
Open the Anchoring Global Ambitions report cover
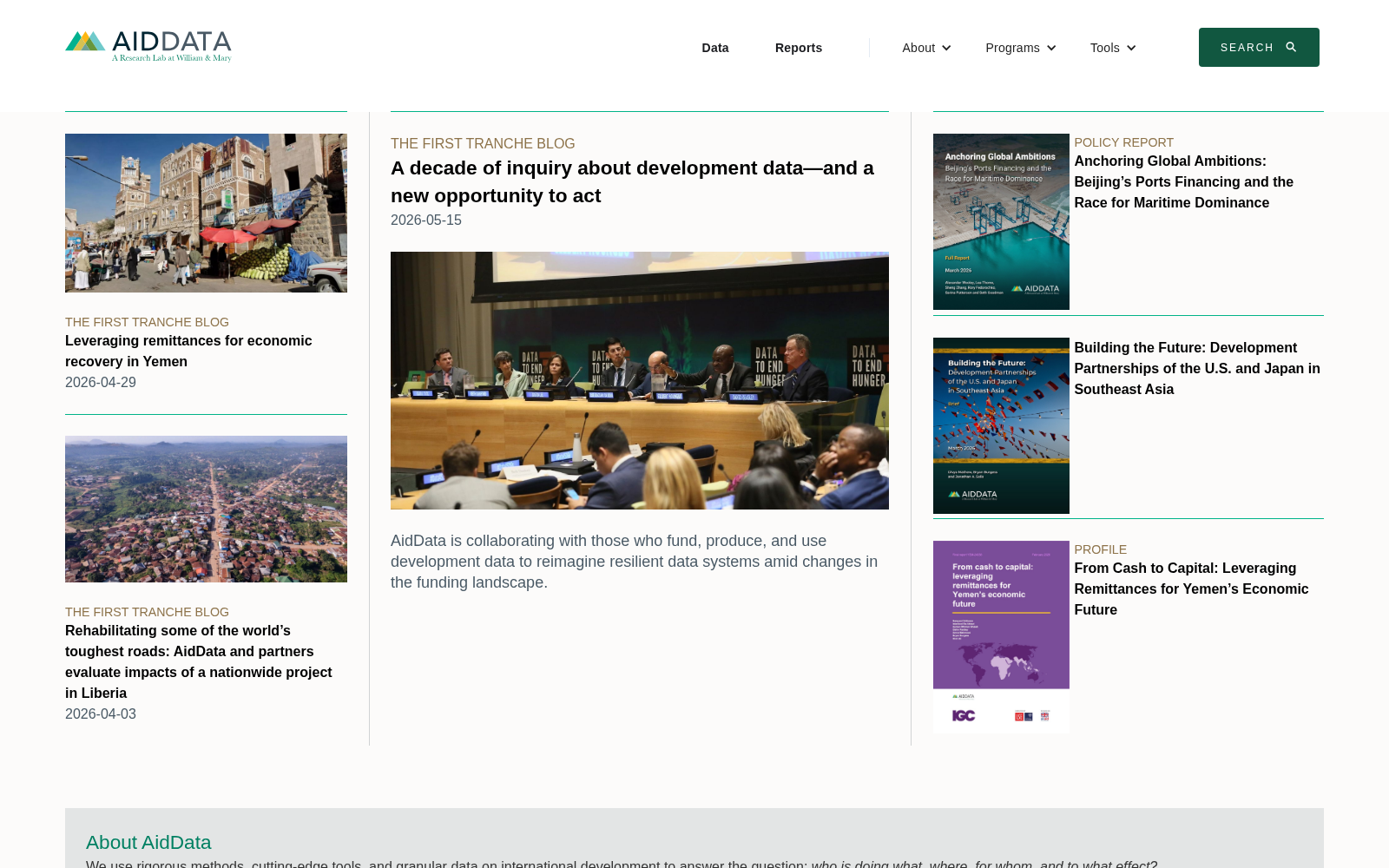1001,221
